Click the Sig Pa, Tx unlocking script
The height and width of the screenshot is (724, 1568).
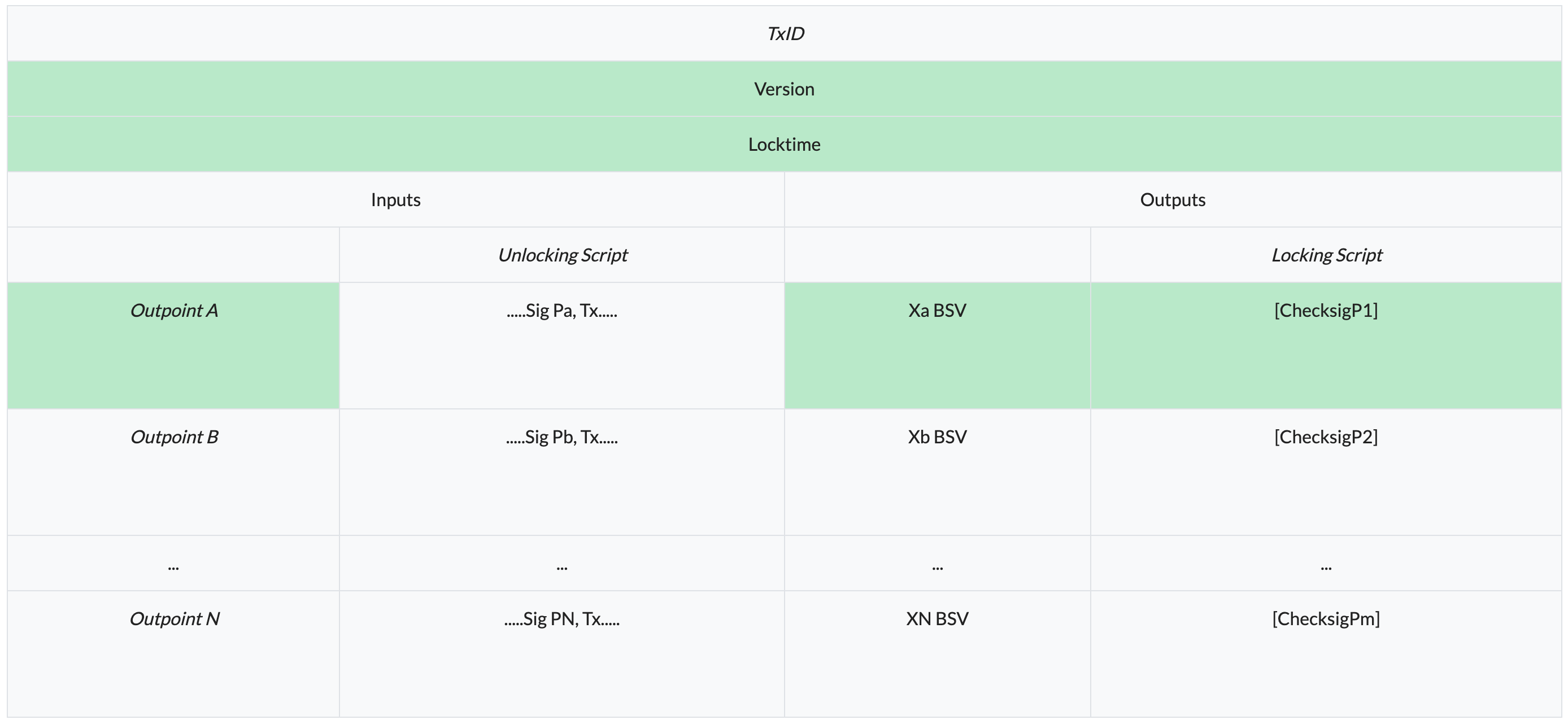click(x=562, y=311)
